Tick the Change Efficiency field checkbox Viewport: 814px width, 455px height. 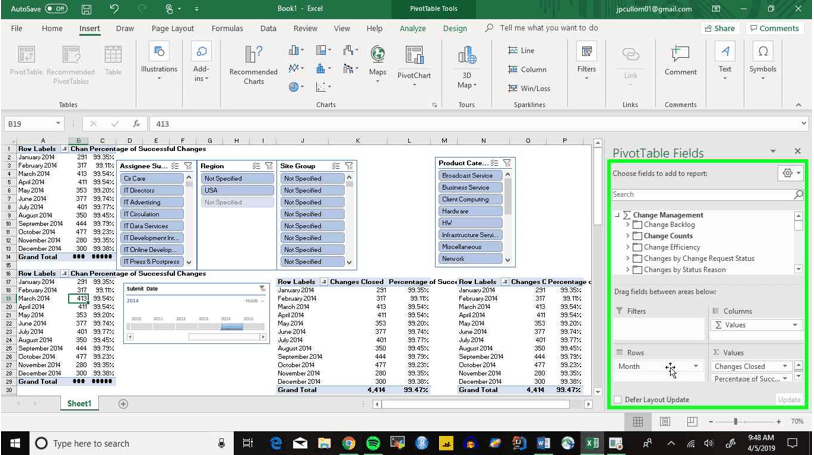[637, 247]
